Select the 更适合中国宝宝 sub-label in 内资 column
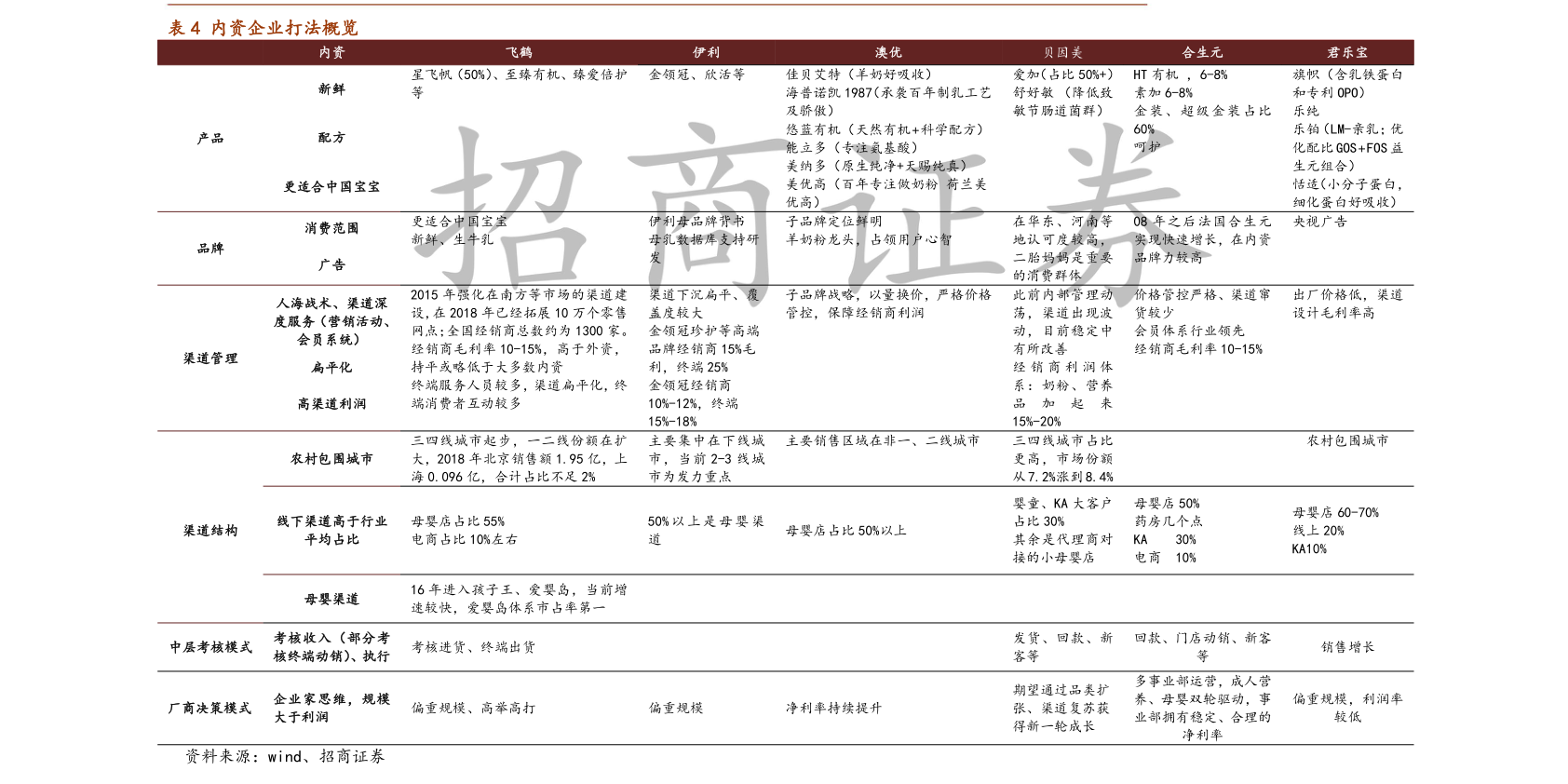Viewport: 1568px width, 784px height. pyautogui.click(x=331, y=186)
